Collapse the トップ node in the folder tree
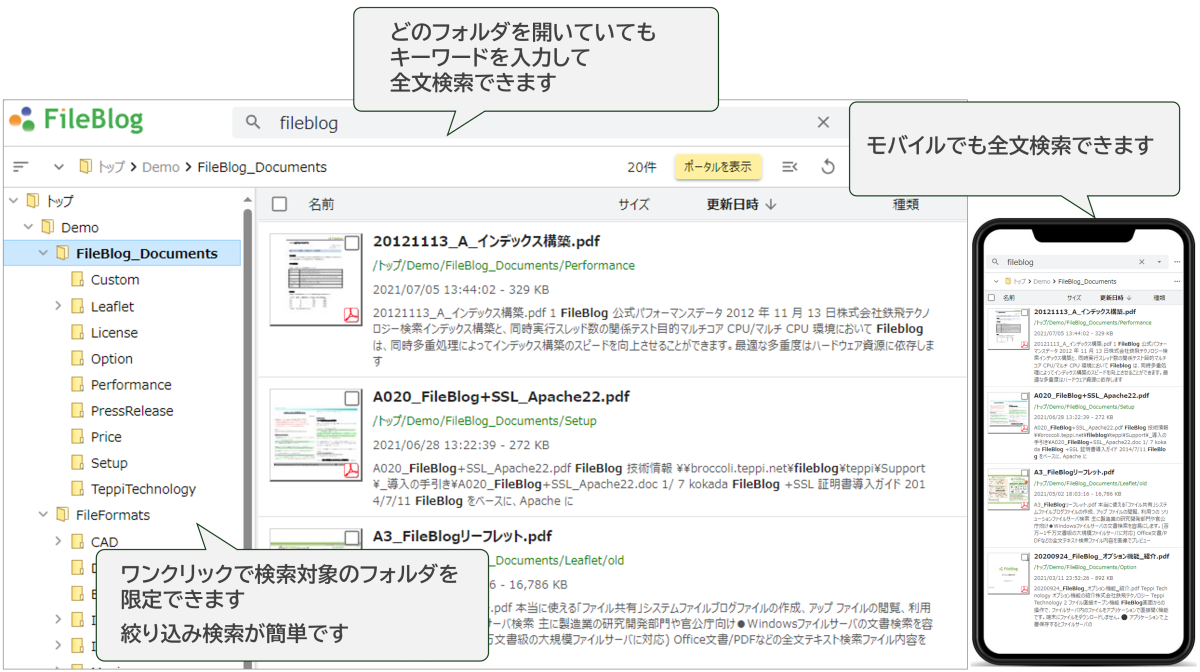The image size is (1200, 672). point(14,201)
